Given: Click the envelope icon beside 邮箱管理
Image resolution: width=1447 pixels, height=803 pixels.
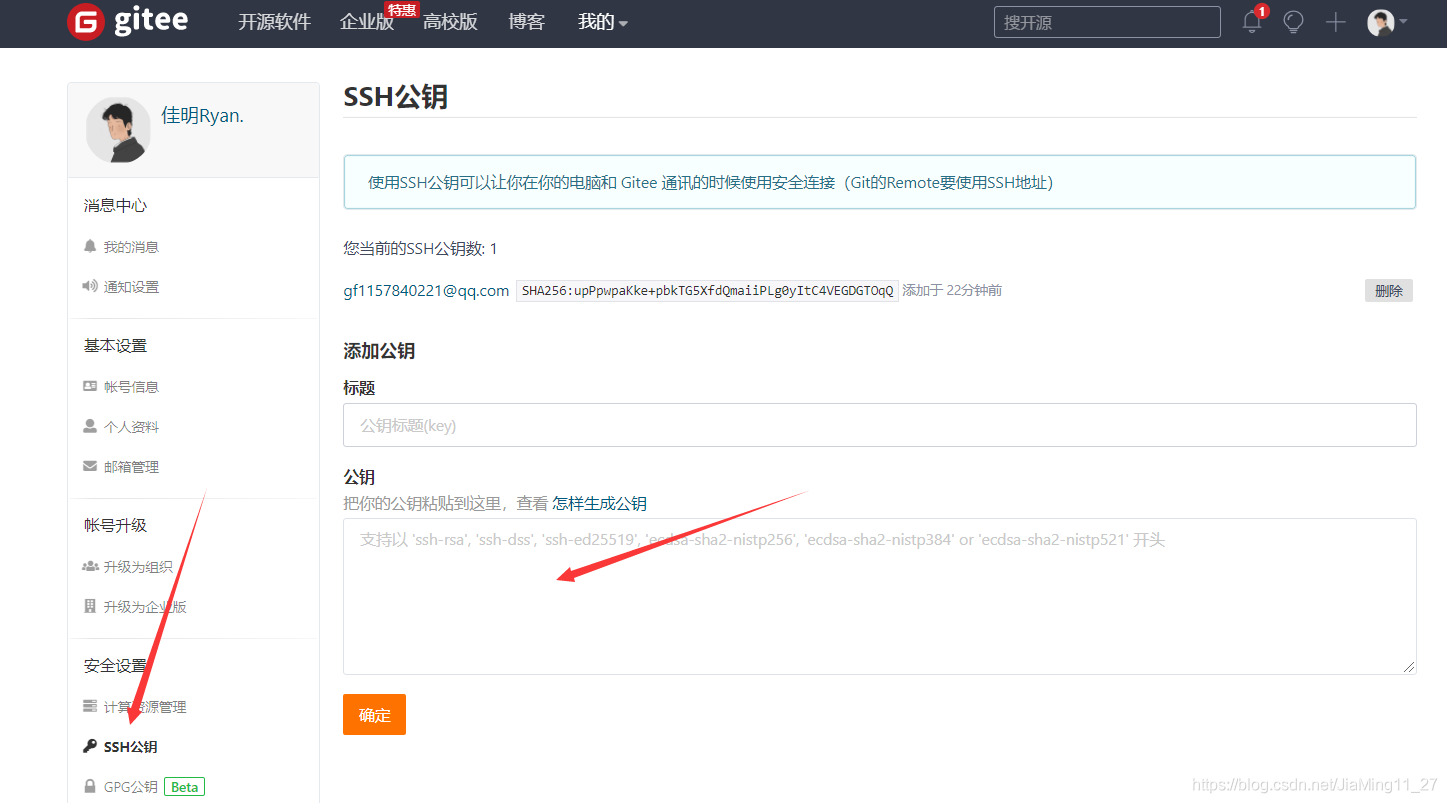Looking at the screenshot, I should point(90,466).
